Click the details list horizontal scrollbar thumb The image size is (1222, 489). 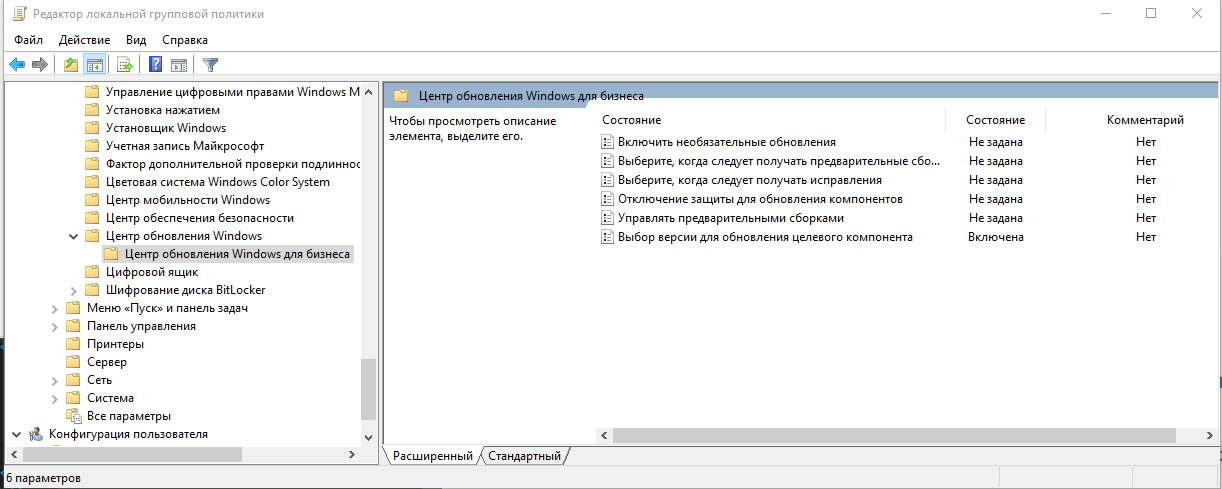coord(894,436)
